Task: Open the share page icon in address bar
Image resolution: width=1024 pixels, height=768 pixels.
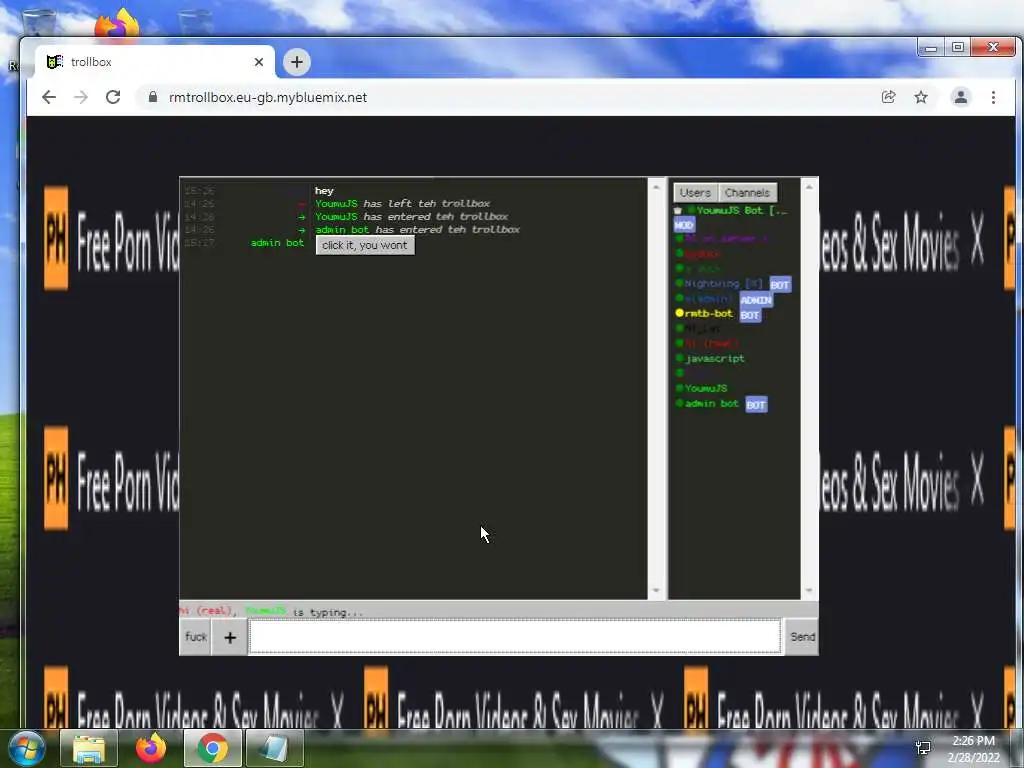Action: [888, 97]
